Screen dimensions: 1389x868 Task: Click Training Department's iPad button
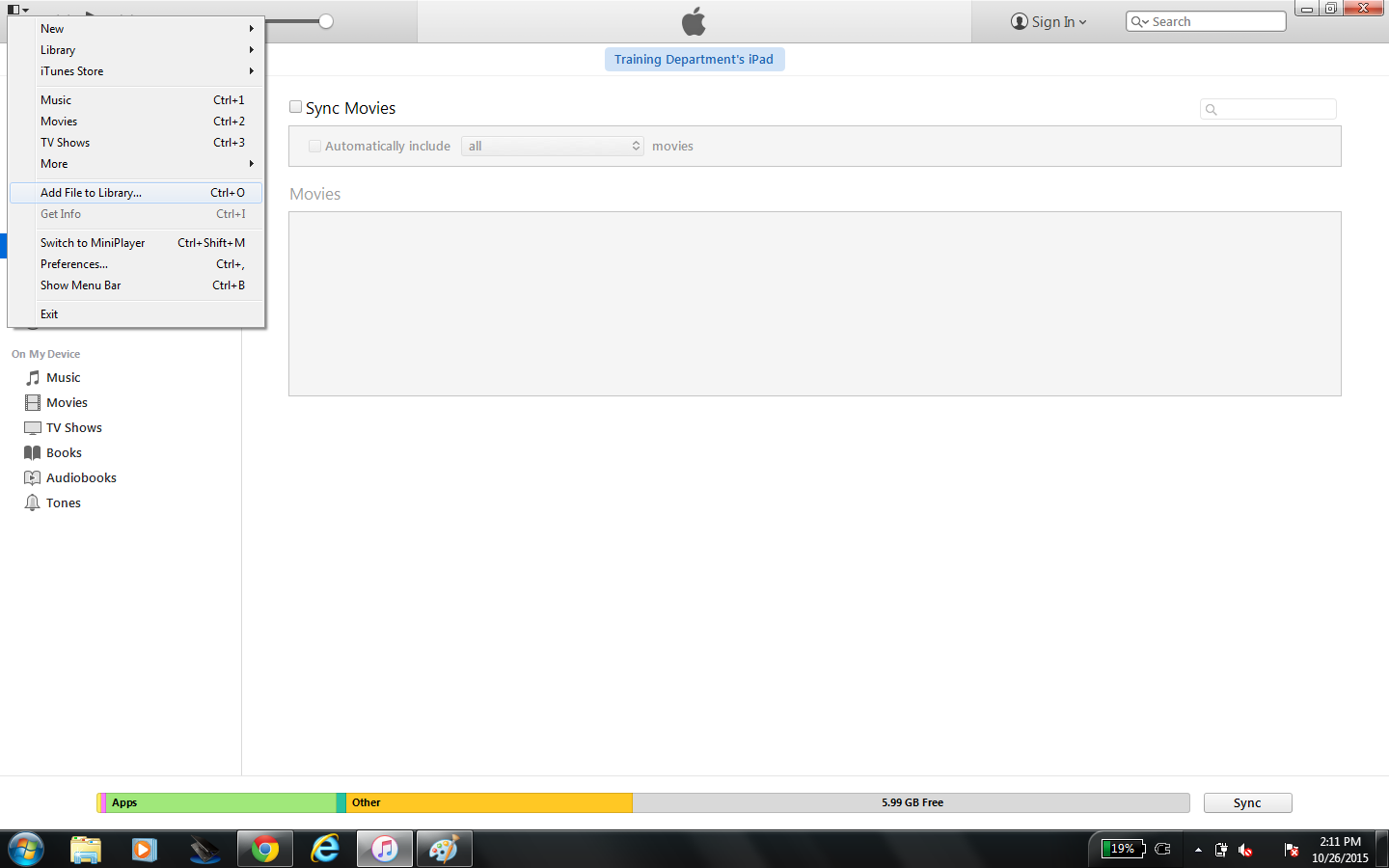694,60
